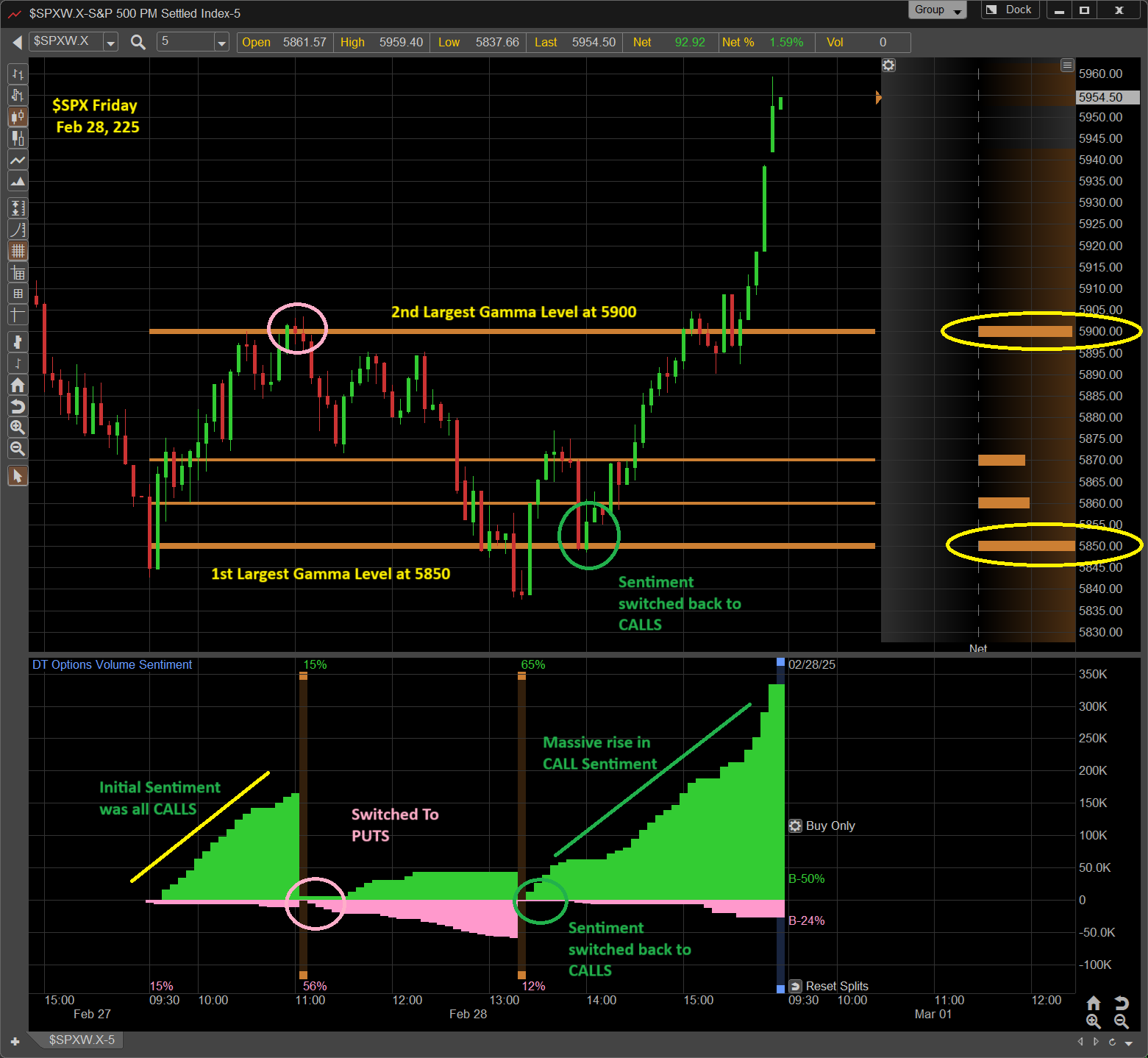Click the back arrow beside symbol box
The image size is (1148, 1058).
coord(16,43)
